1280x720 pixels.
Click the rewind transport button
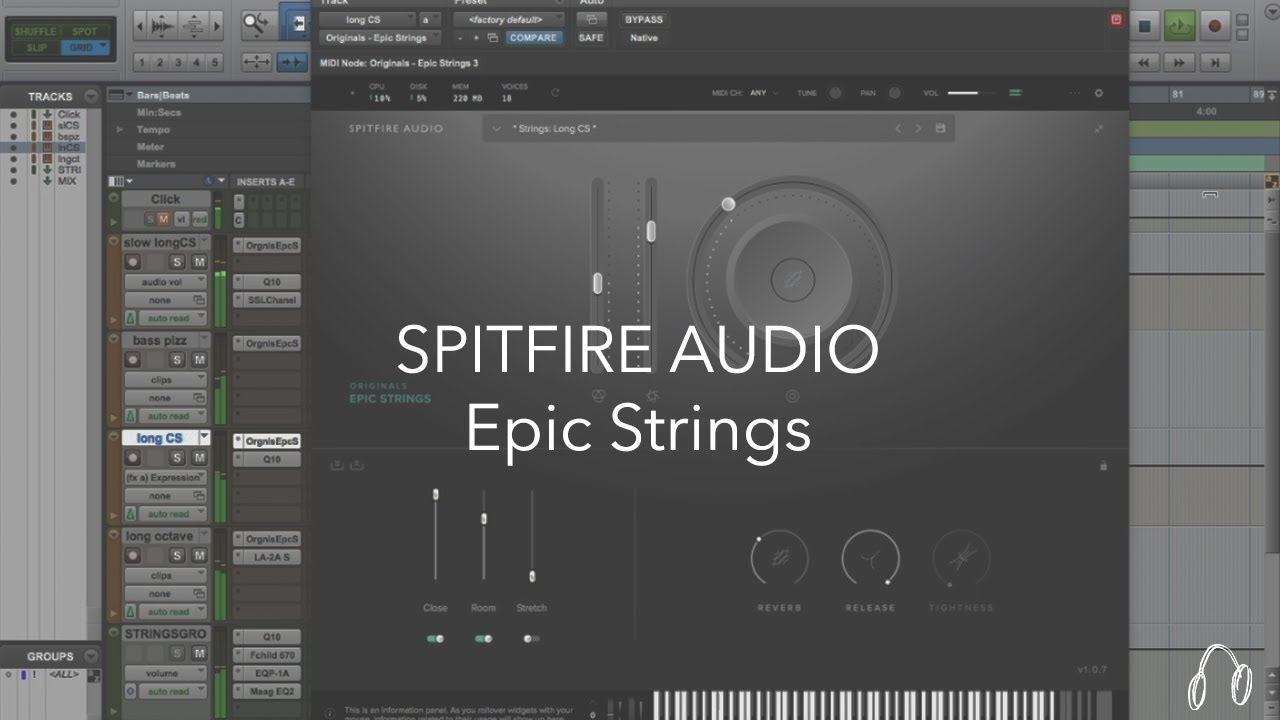click(x=1145, y=62)
